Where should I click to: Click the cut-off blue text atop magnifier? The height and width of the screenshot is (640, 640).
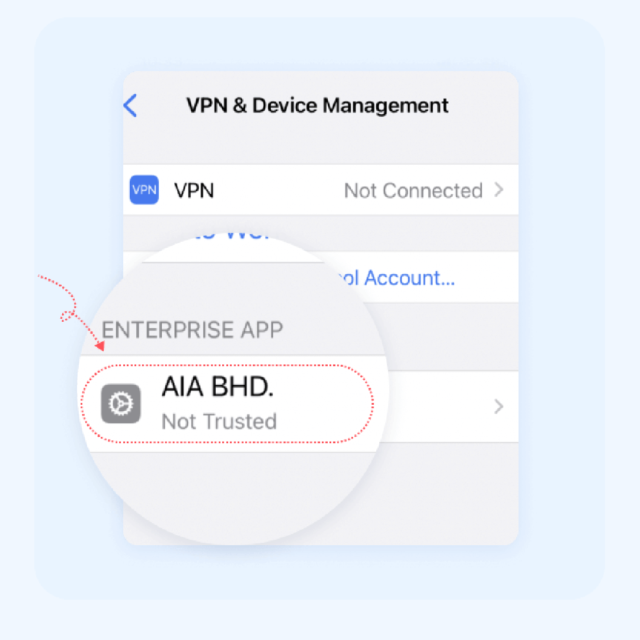(231, 235)
